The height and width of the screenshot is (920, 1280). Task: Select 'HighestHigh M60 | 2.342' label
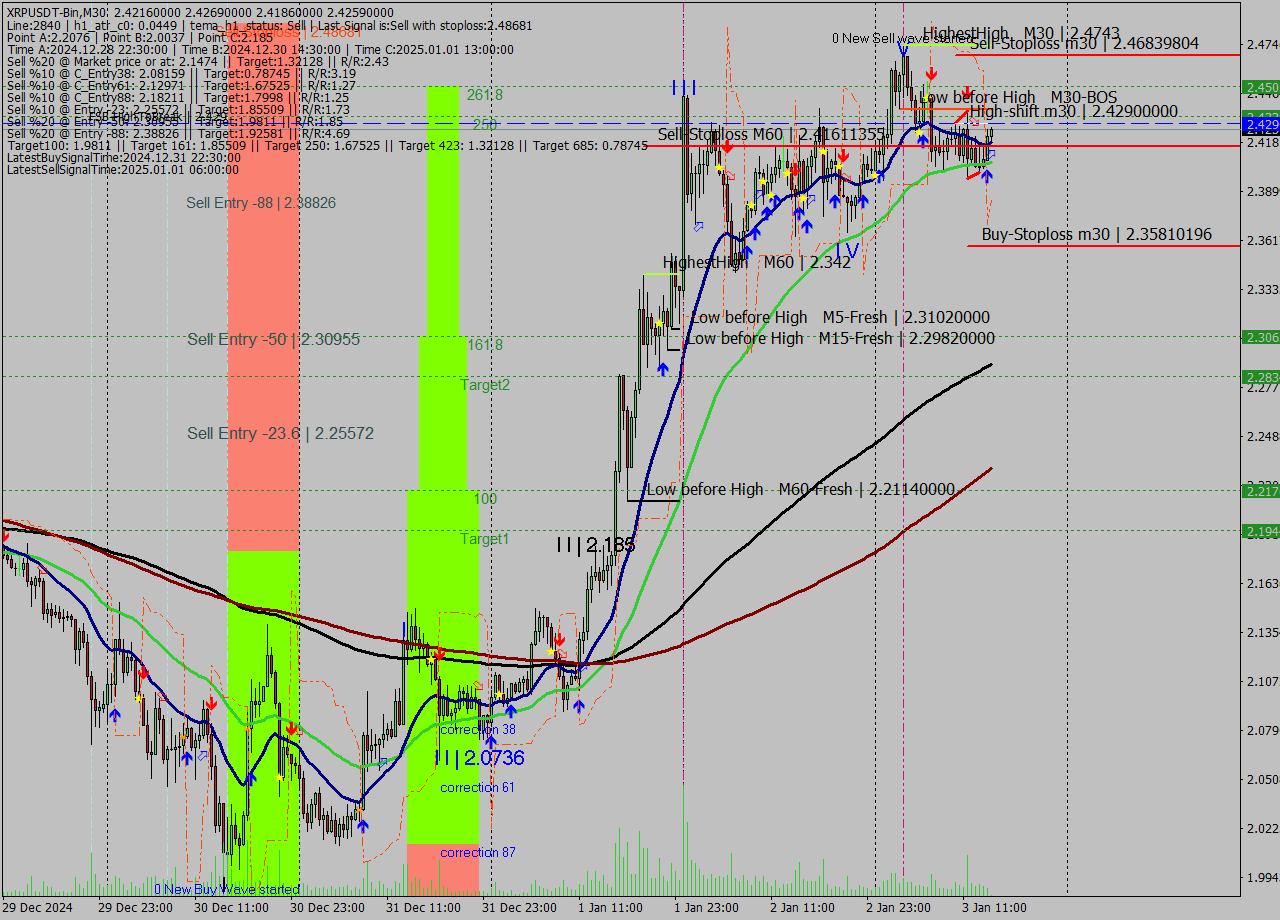tap(757, 262)
